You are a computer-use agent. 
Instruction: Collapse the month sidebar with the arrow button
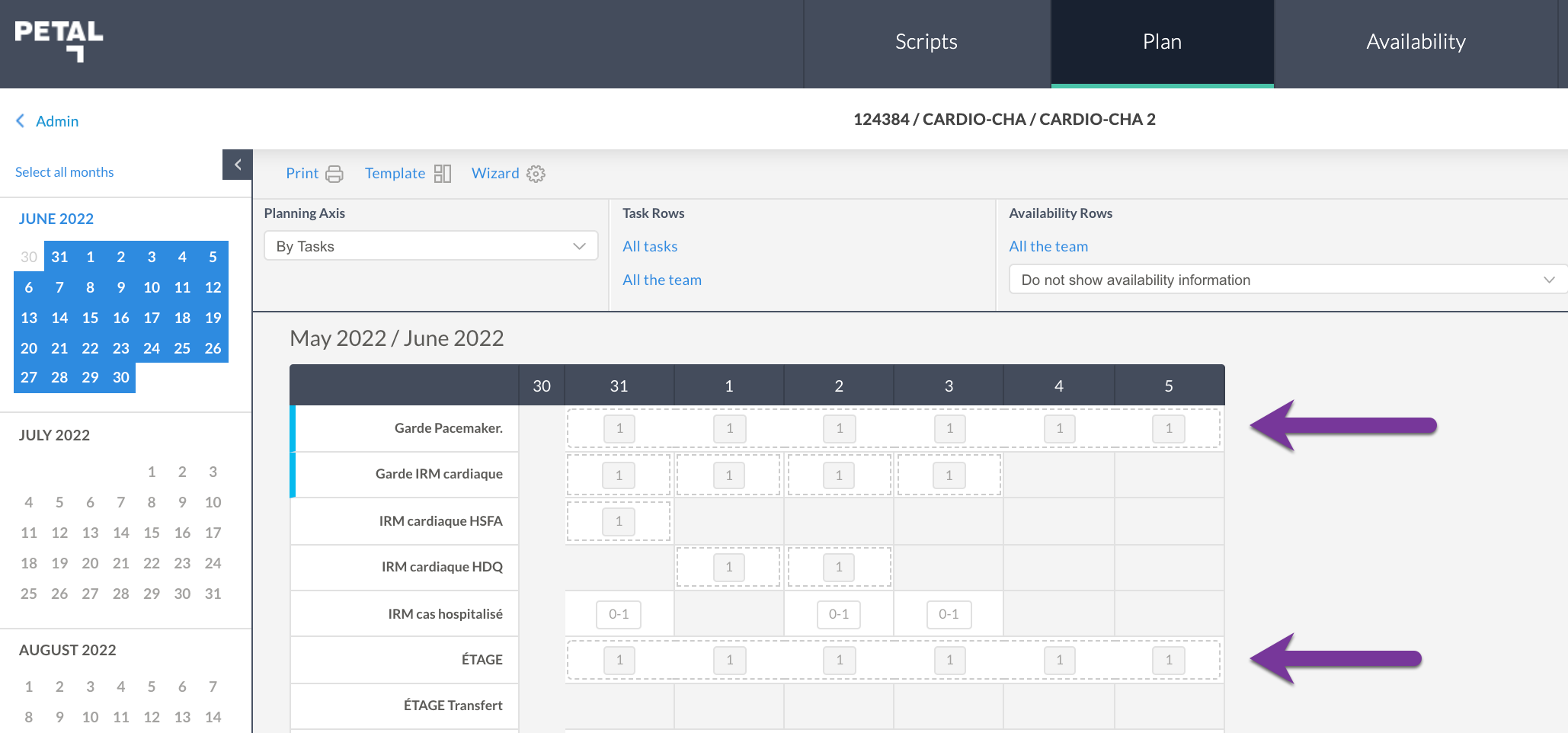tap(237, 165)
